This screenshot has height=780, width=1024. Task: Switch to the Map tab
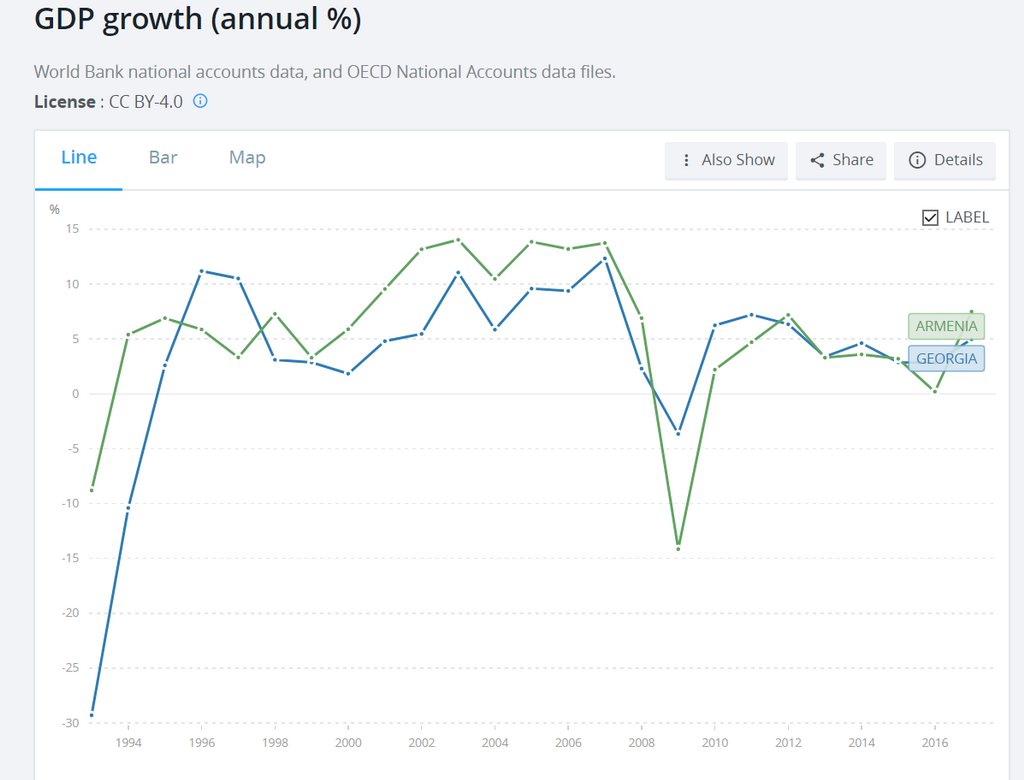247,158
